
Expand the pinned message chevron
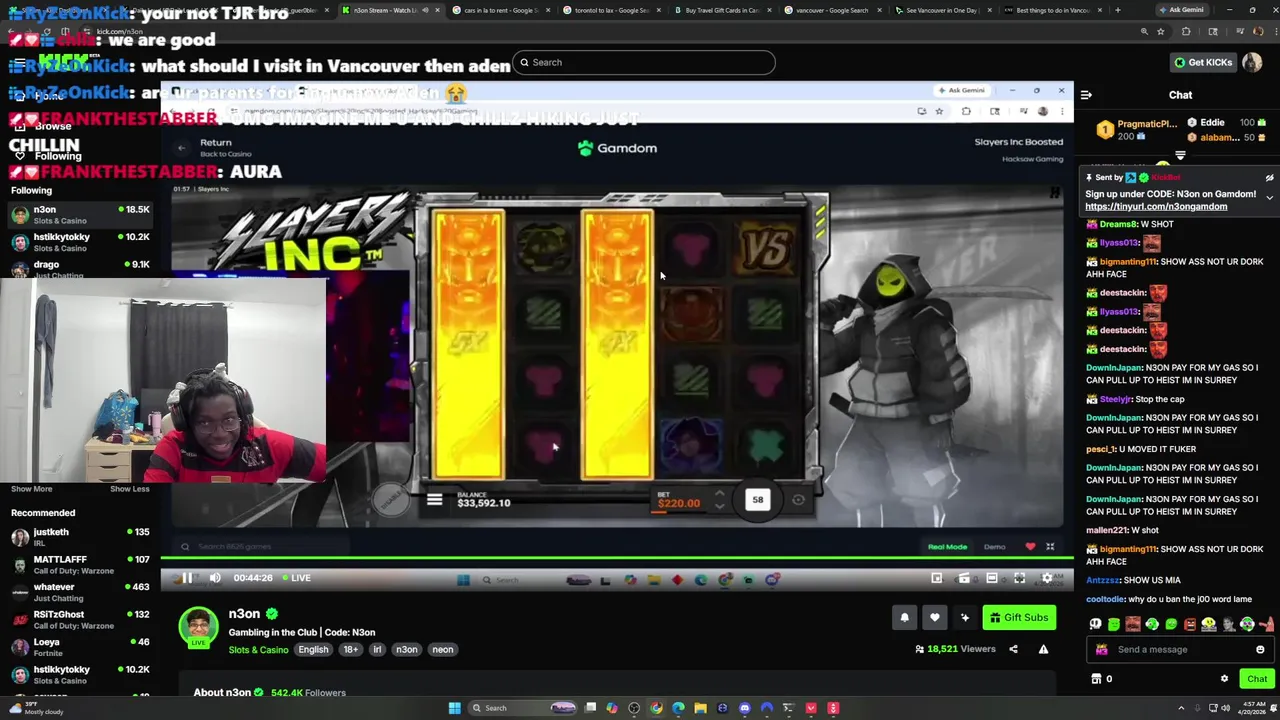[1269, 197]
